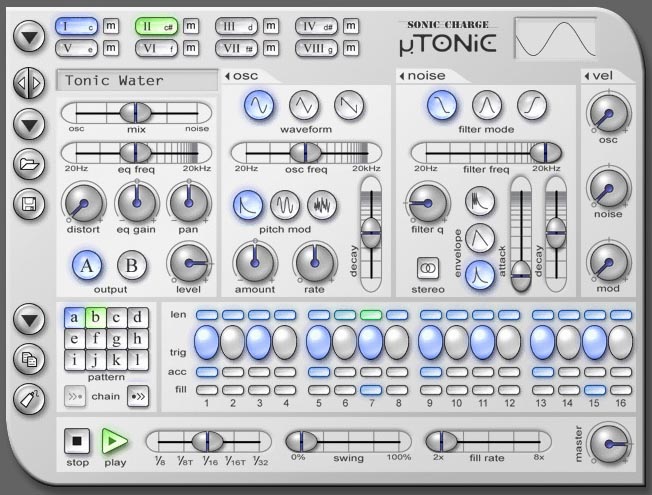Viewport: 652px width, 495px height.
Task: Select decaying pitch mod mode
Action: click(248, 205)
